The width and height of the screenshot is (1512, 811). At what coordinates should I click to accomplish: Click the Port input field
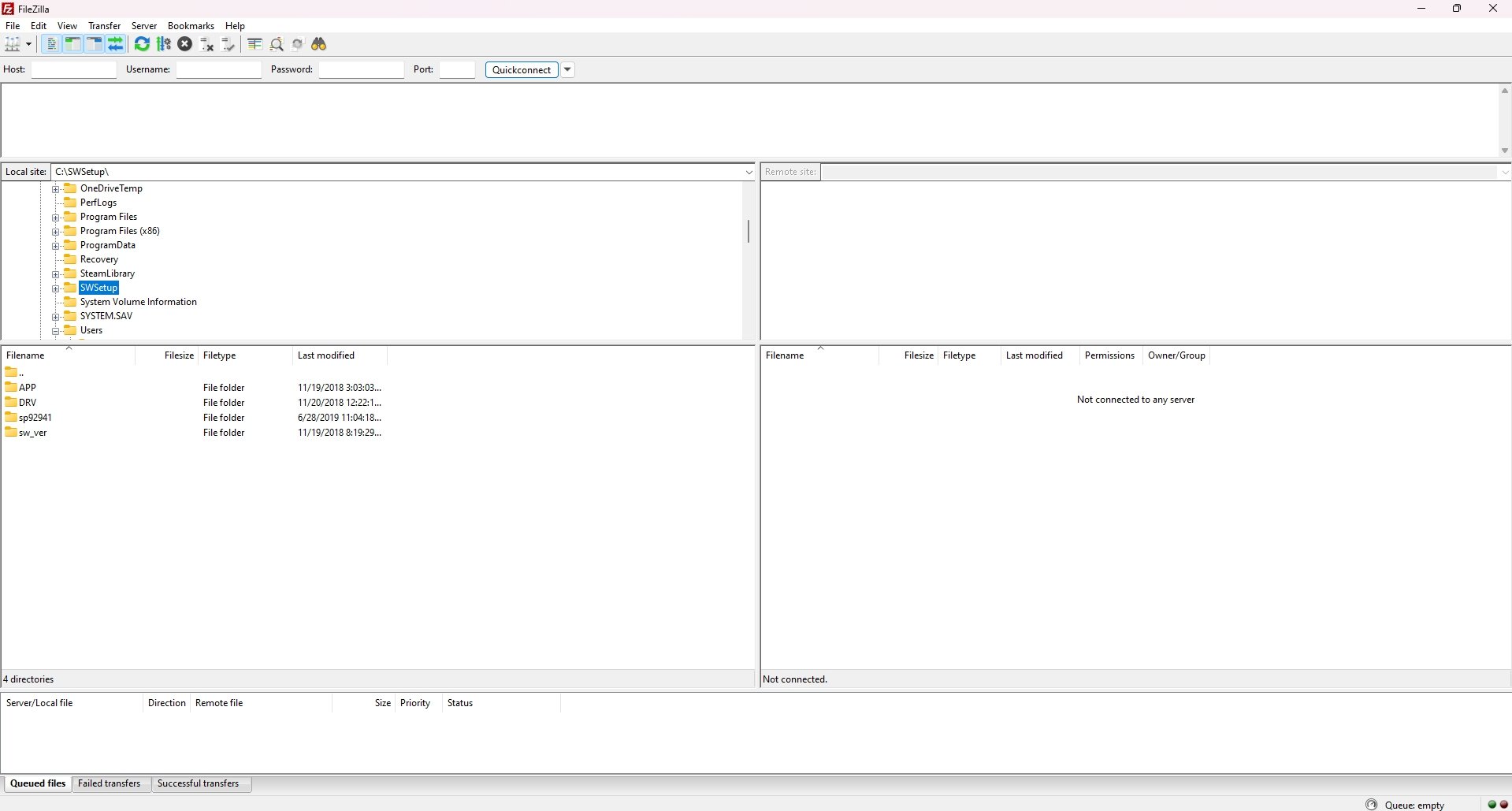pyautogui.click(x=457, y=69)
